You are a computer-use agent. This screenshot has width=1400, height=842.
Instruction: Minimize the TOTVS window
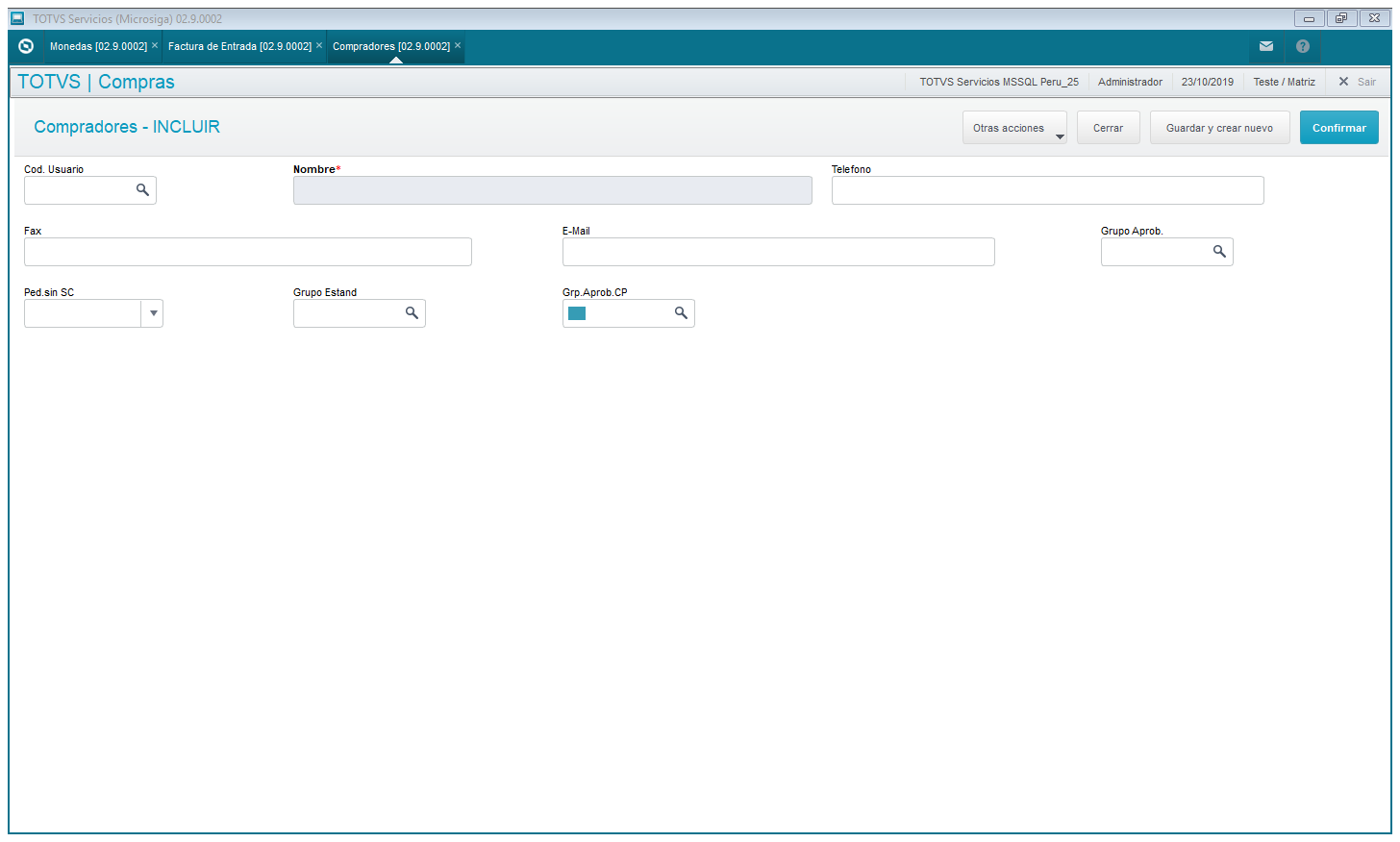[x=1309, y=18]
